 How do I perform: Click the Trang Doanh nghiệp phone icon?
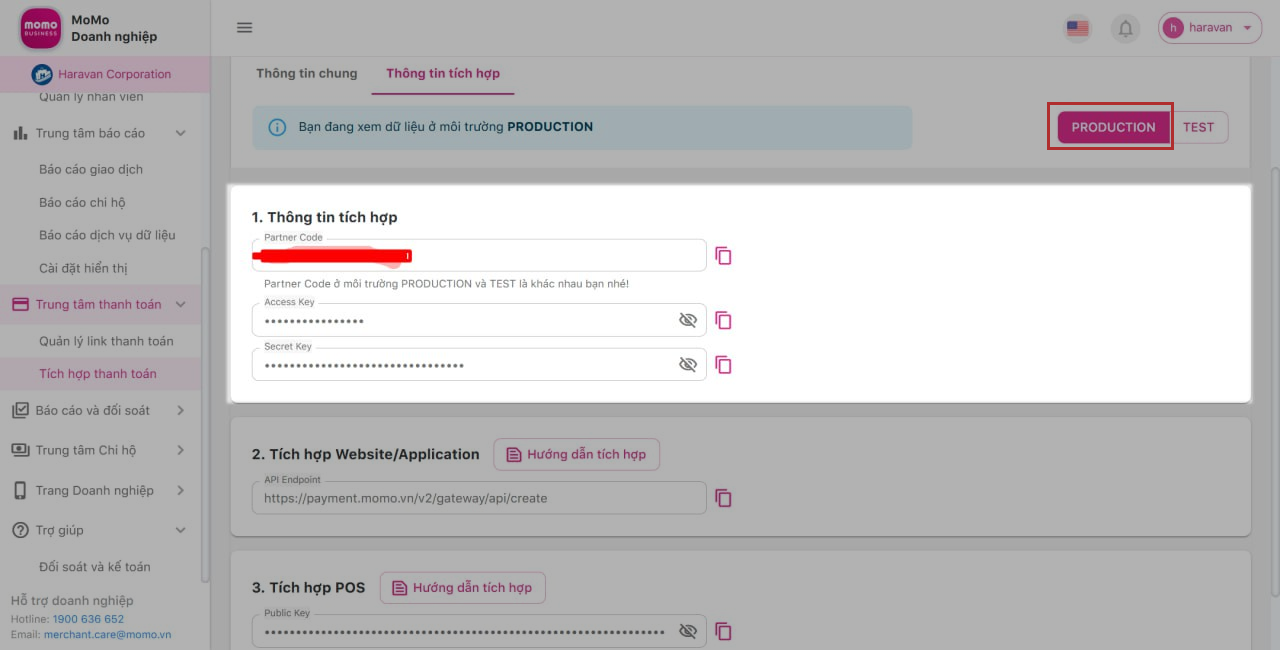(x=20, y=490)
